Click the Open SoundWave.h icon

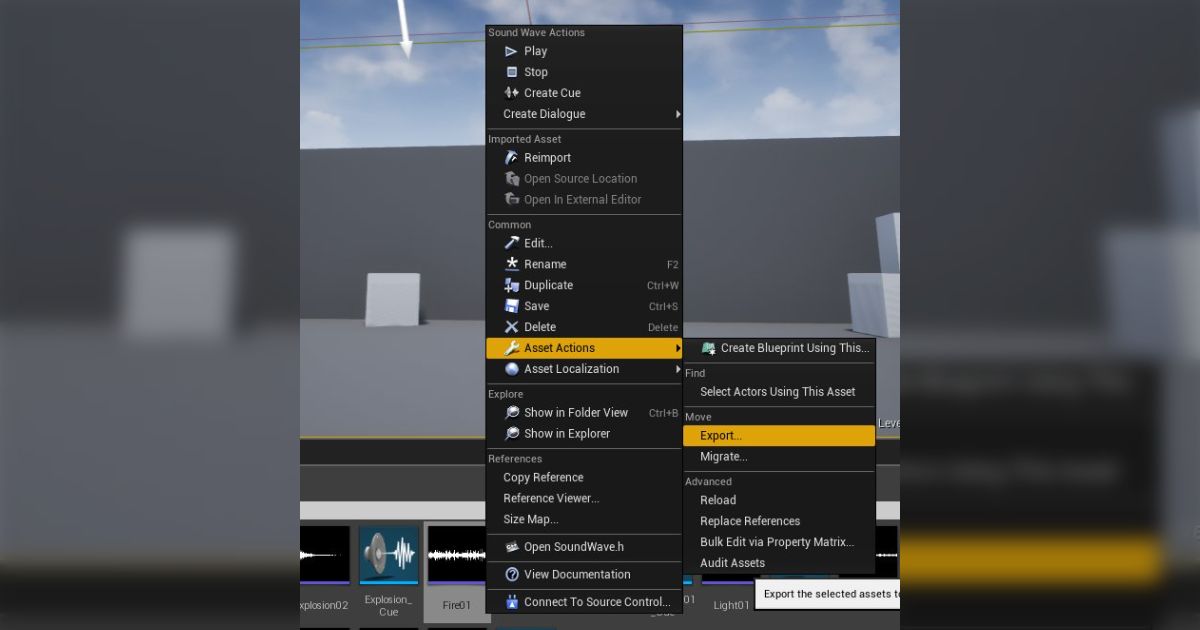pos(512,547)
